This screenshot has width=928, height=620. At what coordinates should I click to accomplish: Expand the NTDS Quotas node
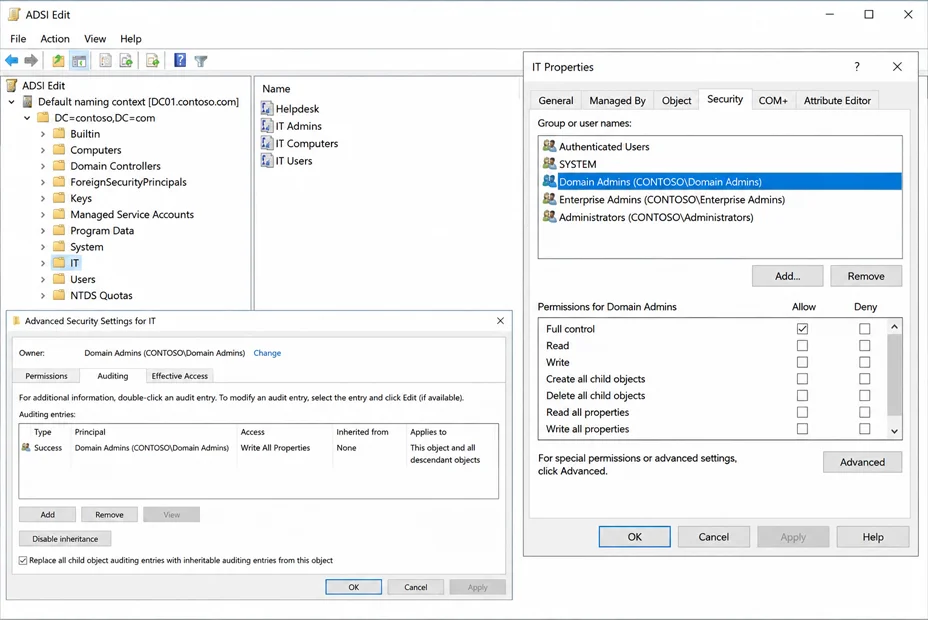(x=43, y=295)
